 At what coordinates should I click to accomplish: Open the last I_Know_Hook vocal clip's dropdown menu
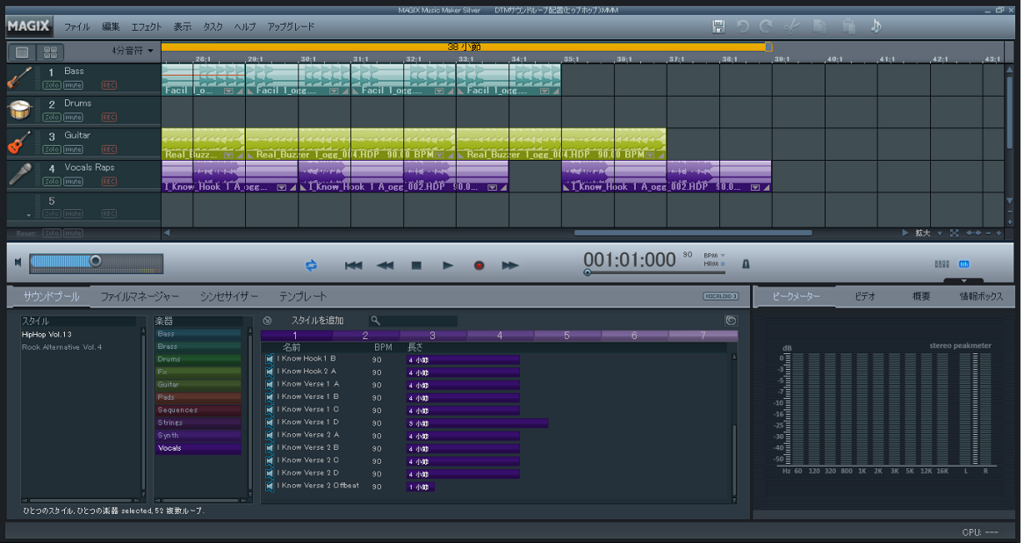pyautogui.click(x=755, y=187)
